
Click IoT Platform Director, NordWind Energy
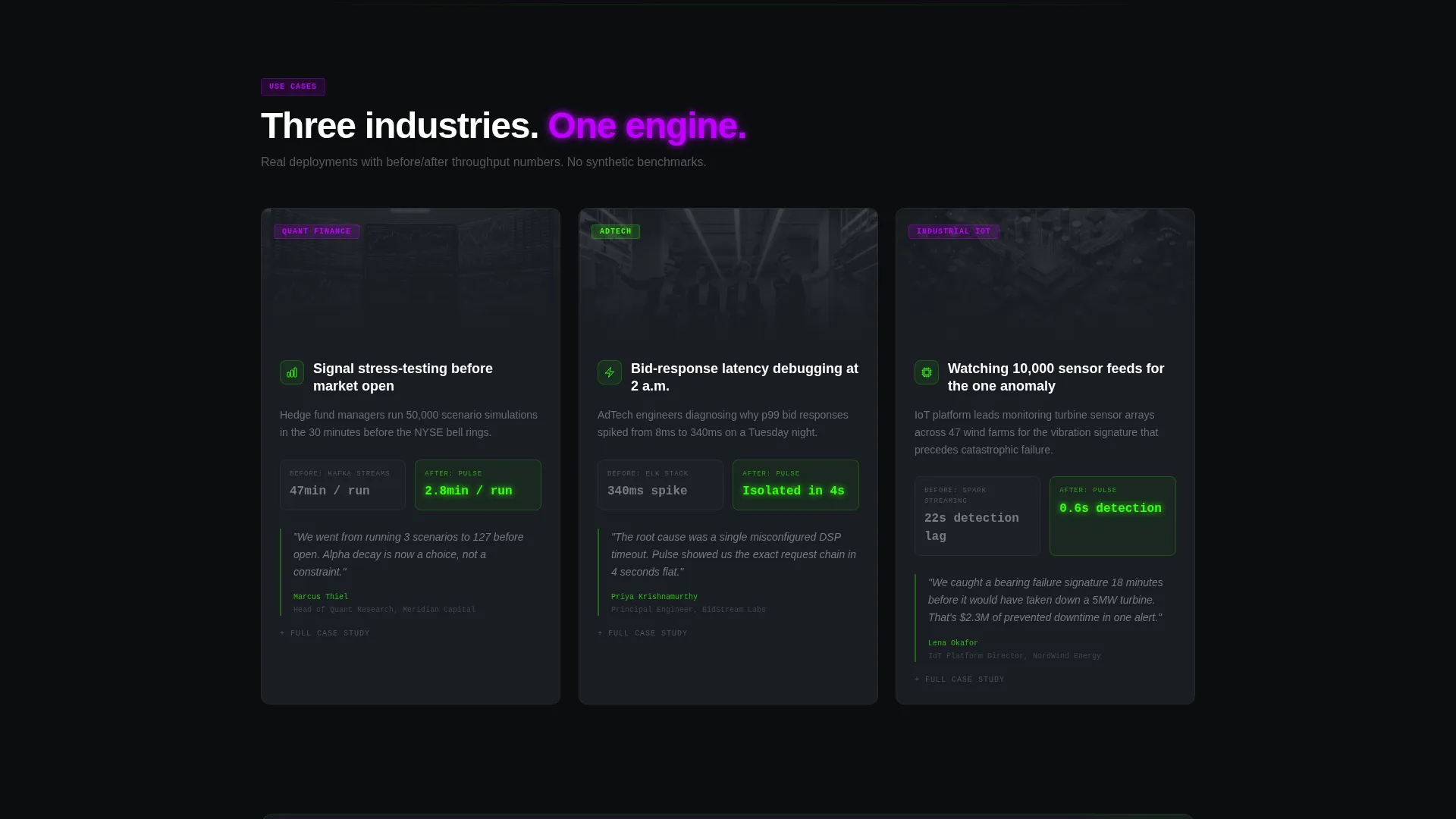pyautogui.click(x=1015, y=656)
